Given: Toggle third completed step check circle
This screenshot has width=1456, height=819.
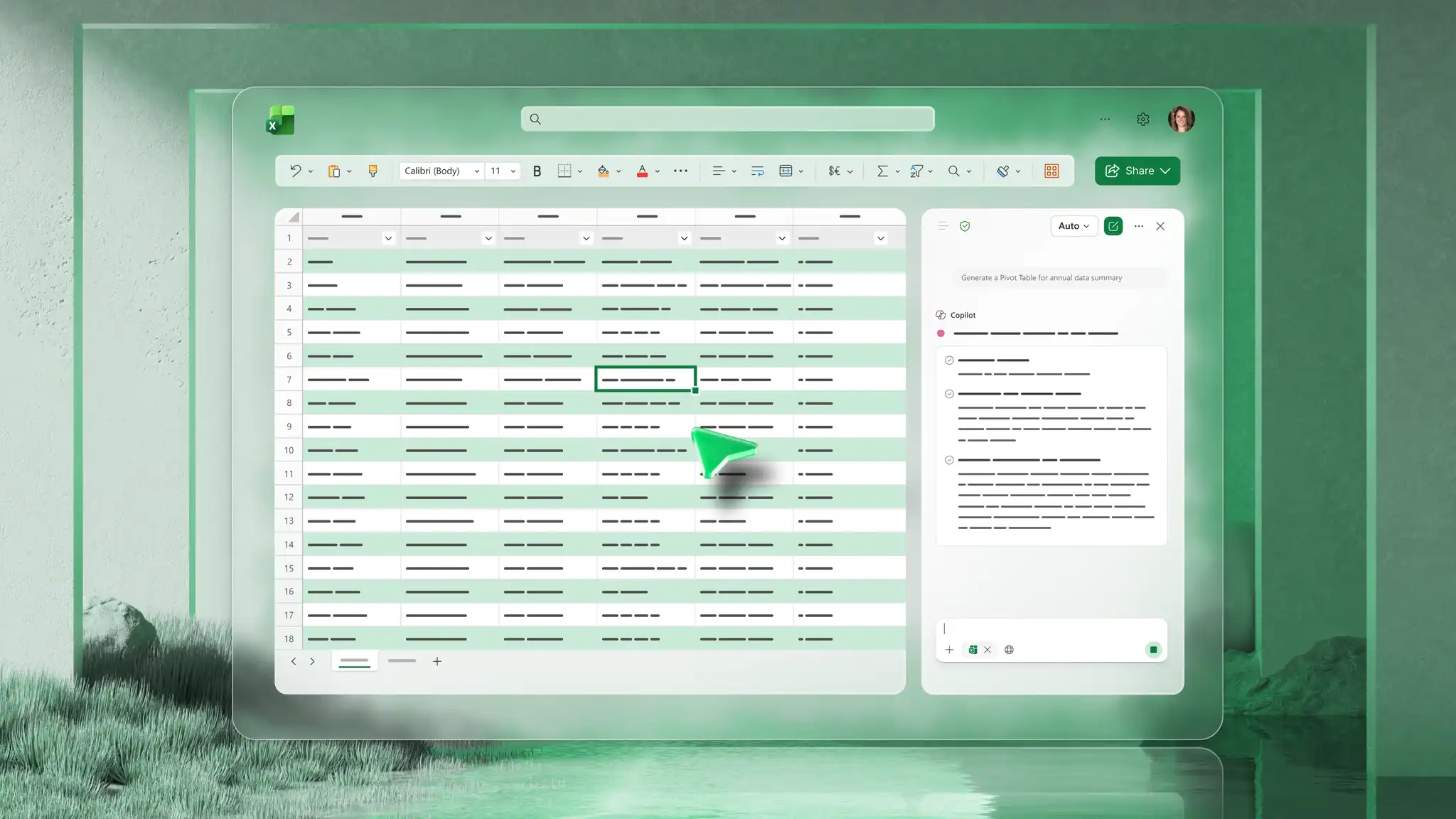Looking at the screenshot, I should pyautogui.click(x=949, y=460).
